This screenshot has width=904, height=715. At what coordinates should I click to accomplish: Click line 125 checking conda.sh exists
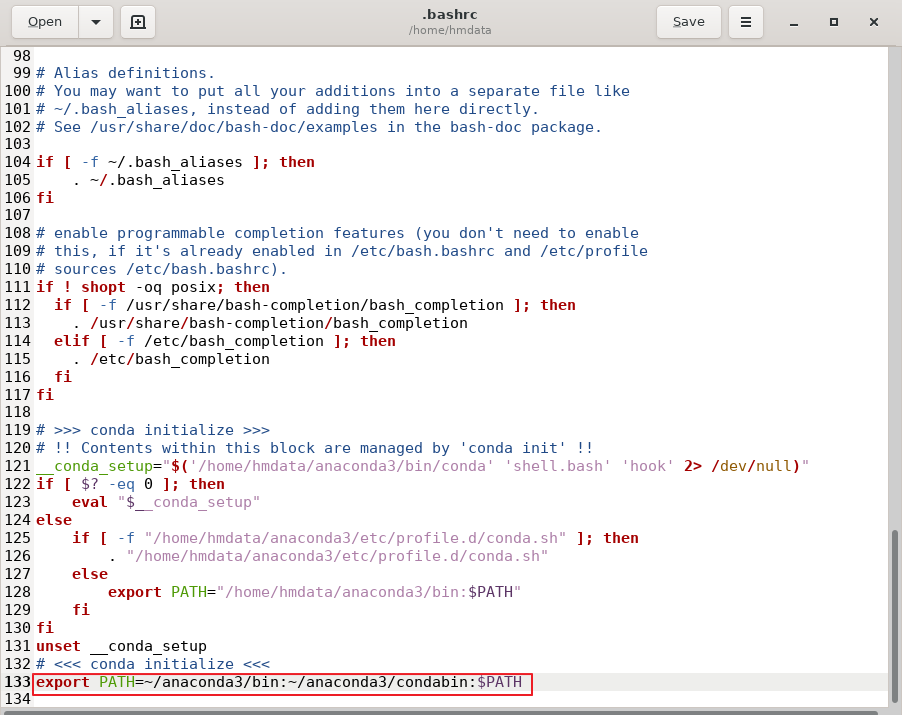coord(355,537)
